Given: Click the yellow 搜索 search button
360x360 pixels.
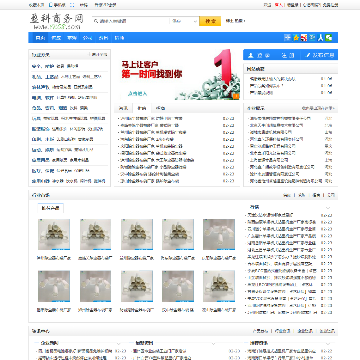Looking at the screenshot, I should [210, 21].
